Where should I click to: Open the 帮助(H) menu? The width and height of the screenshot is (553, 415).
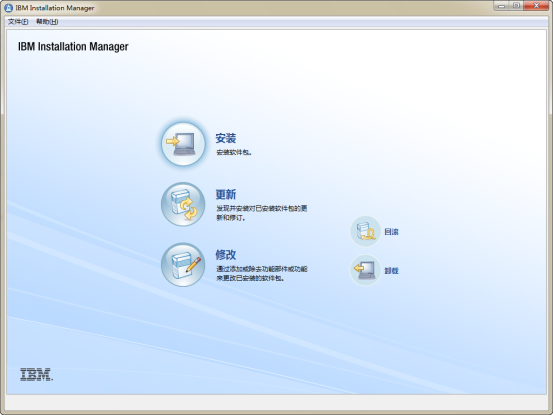47,22
